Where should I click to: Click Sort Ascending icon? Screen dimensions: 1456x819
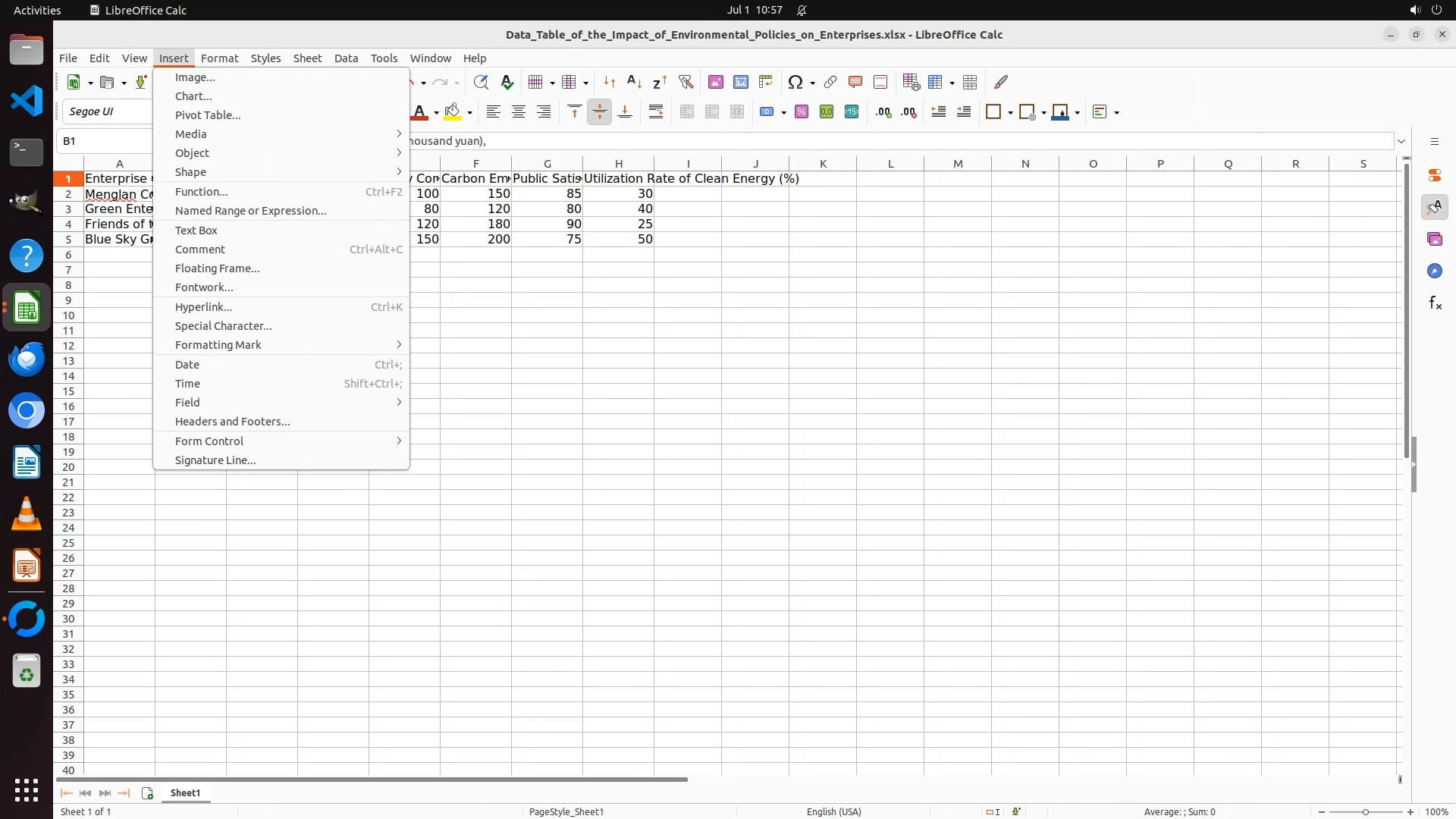635,82
